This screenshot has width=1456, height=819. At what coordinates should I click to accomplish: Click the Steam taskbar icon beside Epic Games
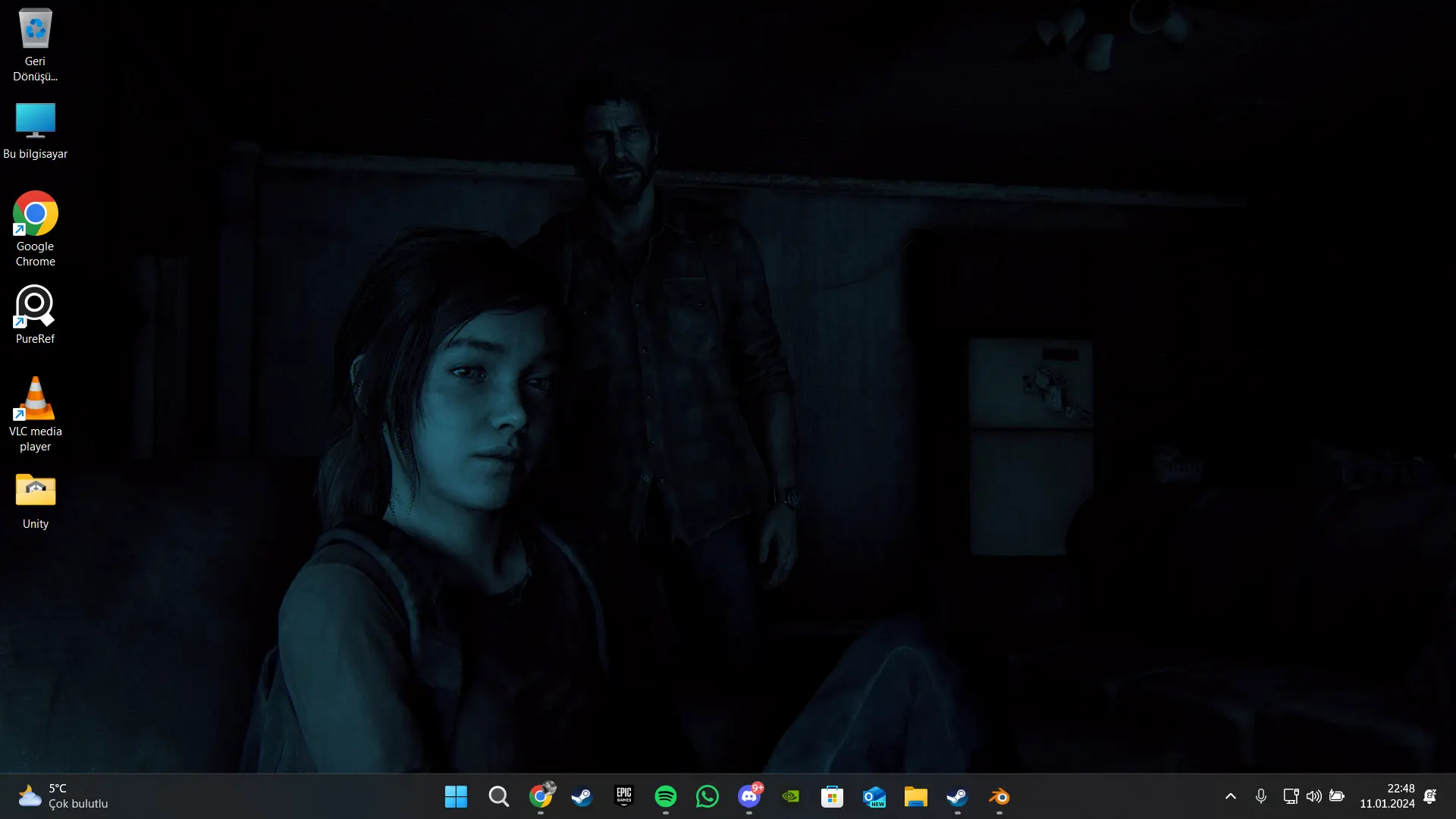point(582,796)
